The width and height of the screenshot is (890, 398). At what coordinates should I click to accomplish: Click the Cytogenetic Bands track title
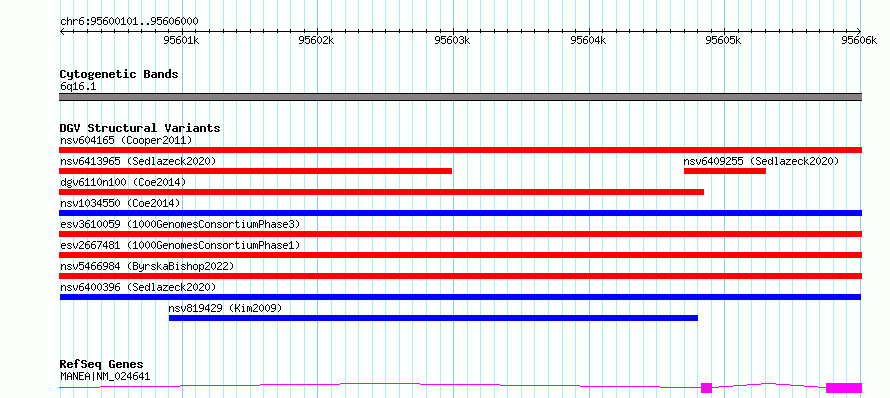119,74
